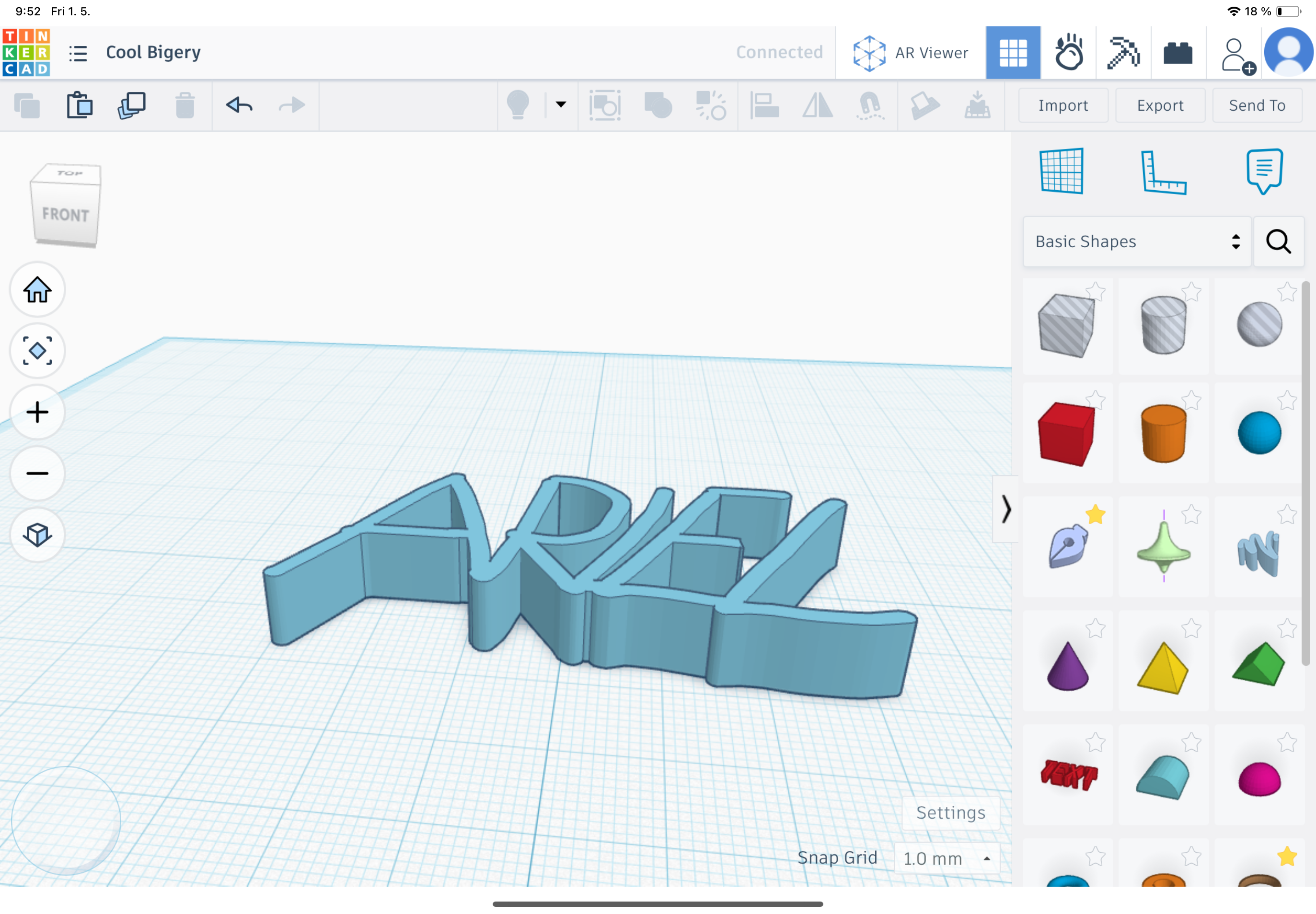Favorite the orange Cylinder star
The width and height of the screenshot is (1316, 914).
point(1191,400)
